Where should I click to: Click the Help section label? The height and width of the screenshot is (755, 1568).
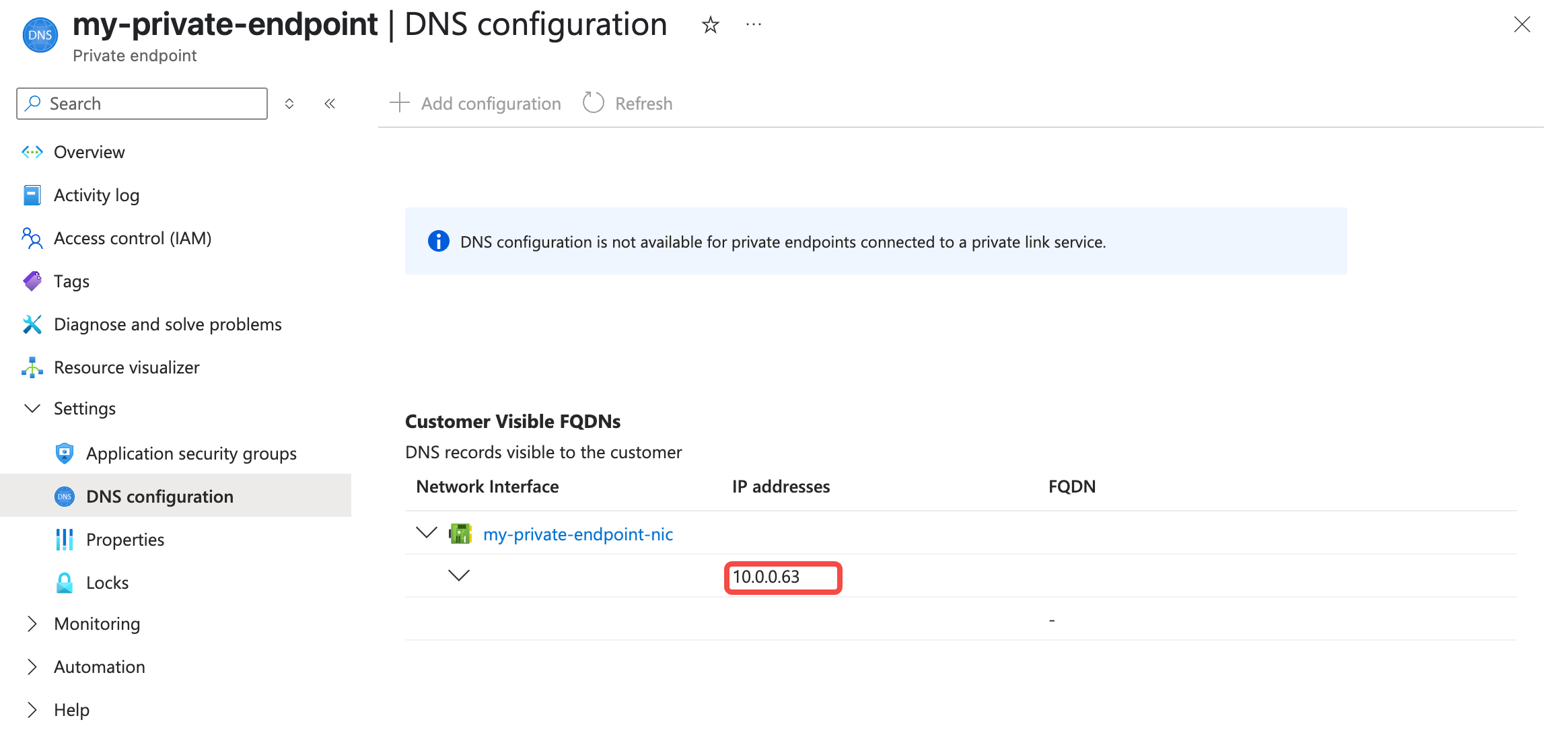point(72,710)
